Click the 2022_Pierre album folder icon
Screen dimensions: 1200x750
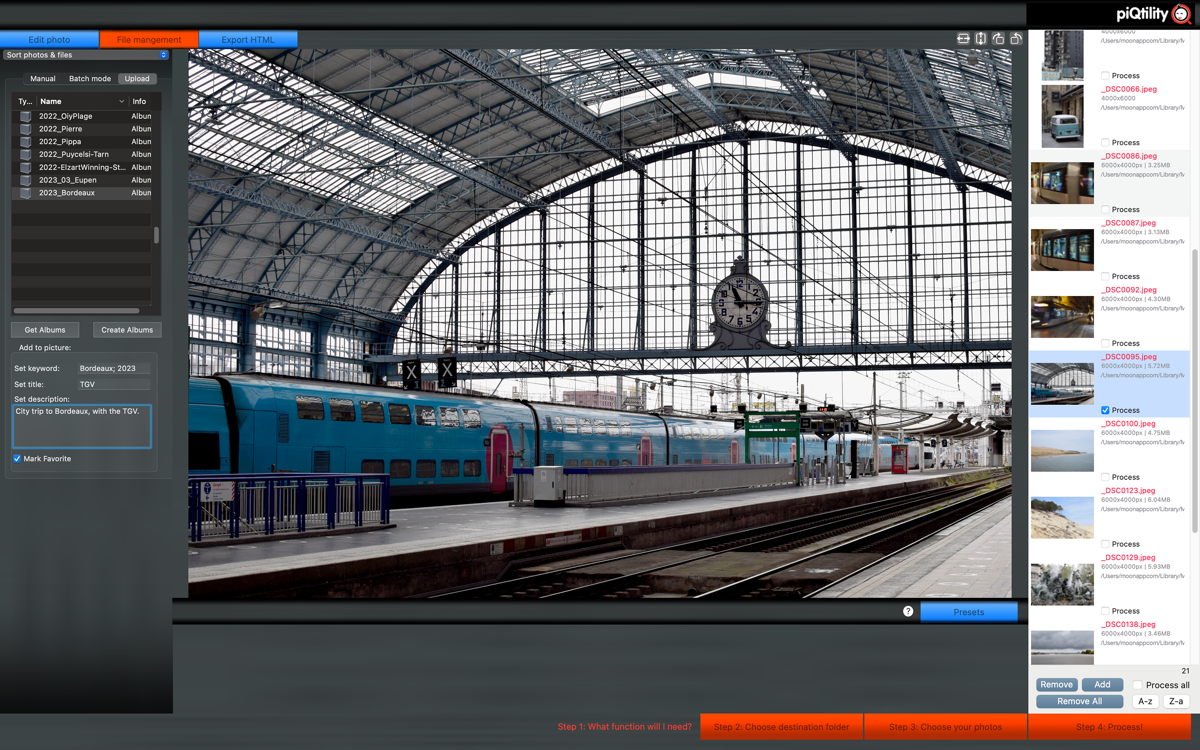tap(25, 129)
